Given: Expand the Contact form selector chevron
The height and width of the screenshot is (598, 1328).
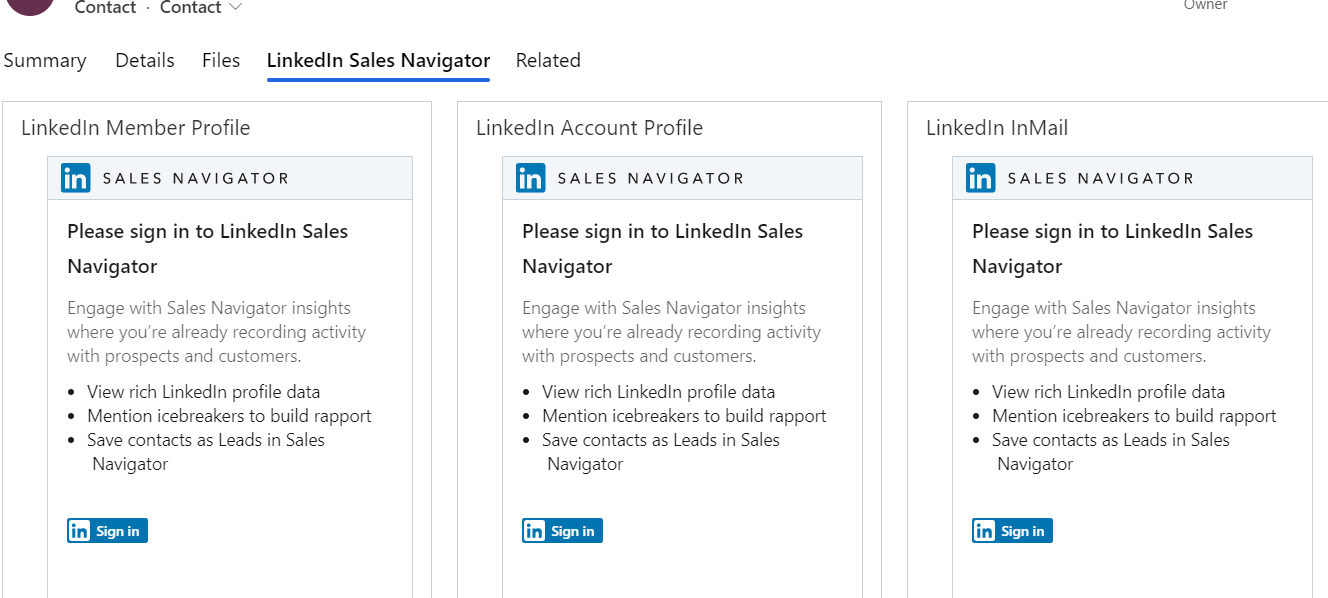Looking at the screenshot, I should click(235, 8).
